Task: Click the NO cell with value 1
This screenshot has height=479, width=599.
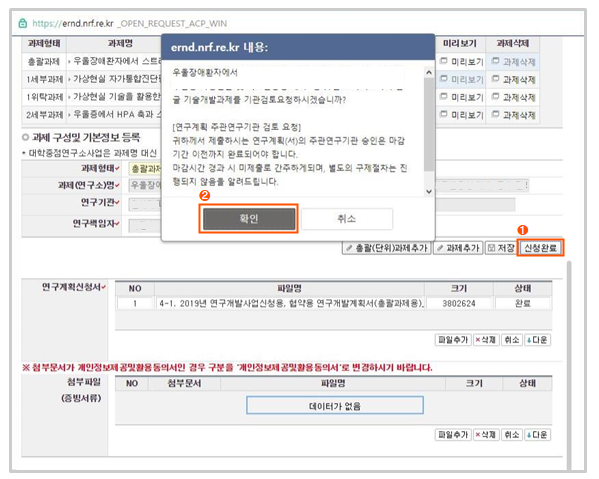Action: click(x=135, y=304)
